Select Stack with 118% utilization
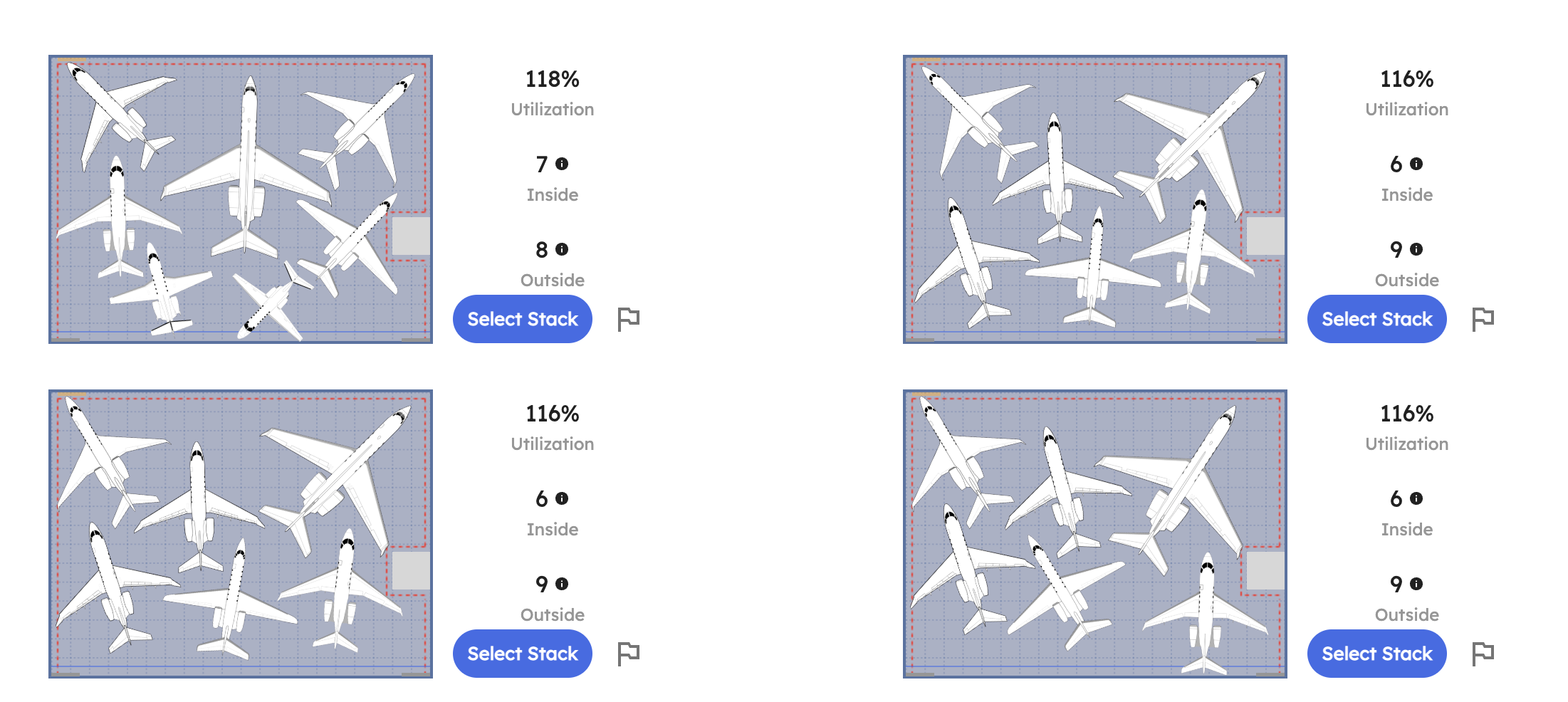The height and width of the screenshot is (702, 1568). point(523,319)
